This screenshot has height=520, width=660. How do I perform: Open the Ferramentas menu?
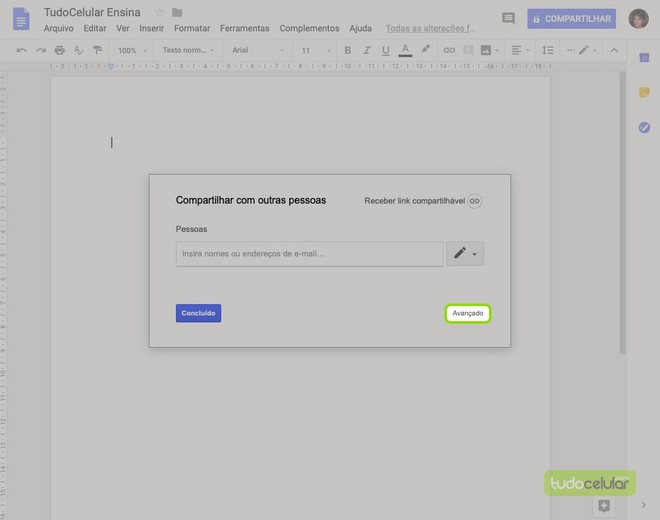click(243, 29)
